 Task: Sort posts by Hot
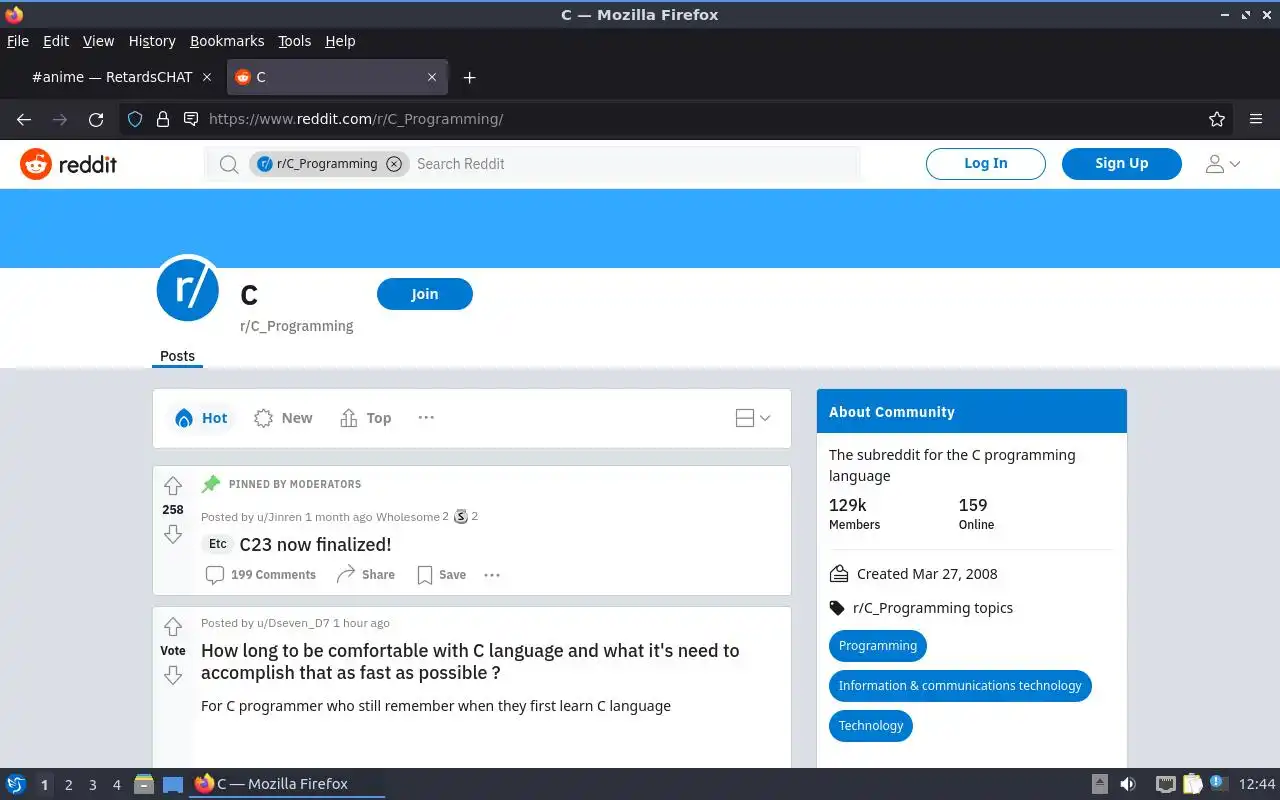coord(201,418)
